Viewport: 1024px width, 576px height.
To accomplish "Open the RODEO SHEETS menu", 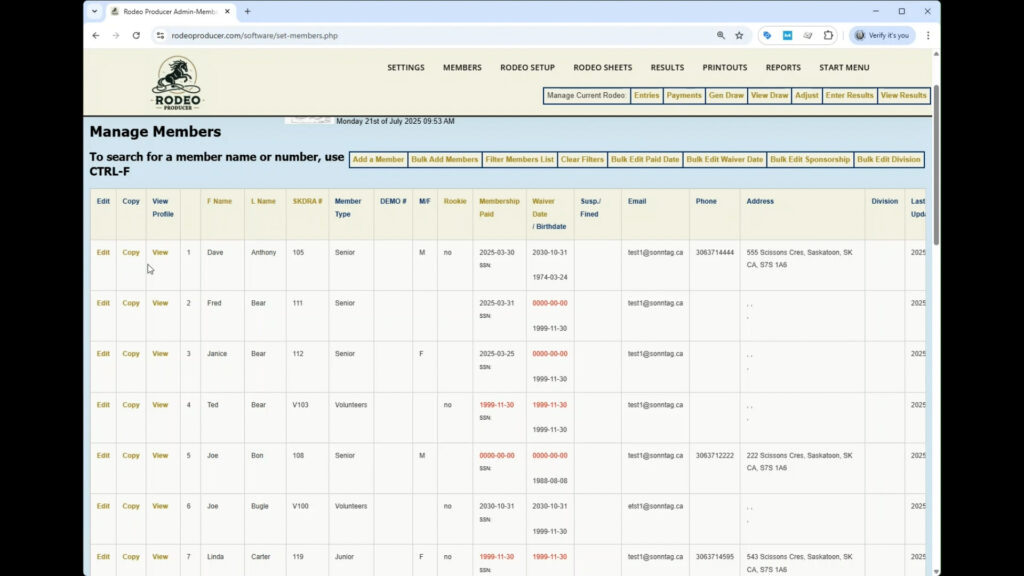I will tap(602, 68).
